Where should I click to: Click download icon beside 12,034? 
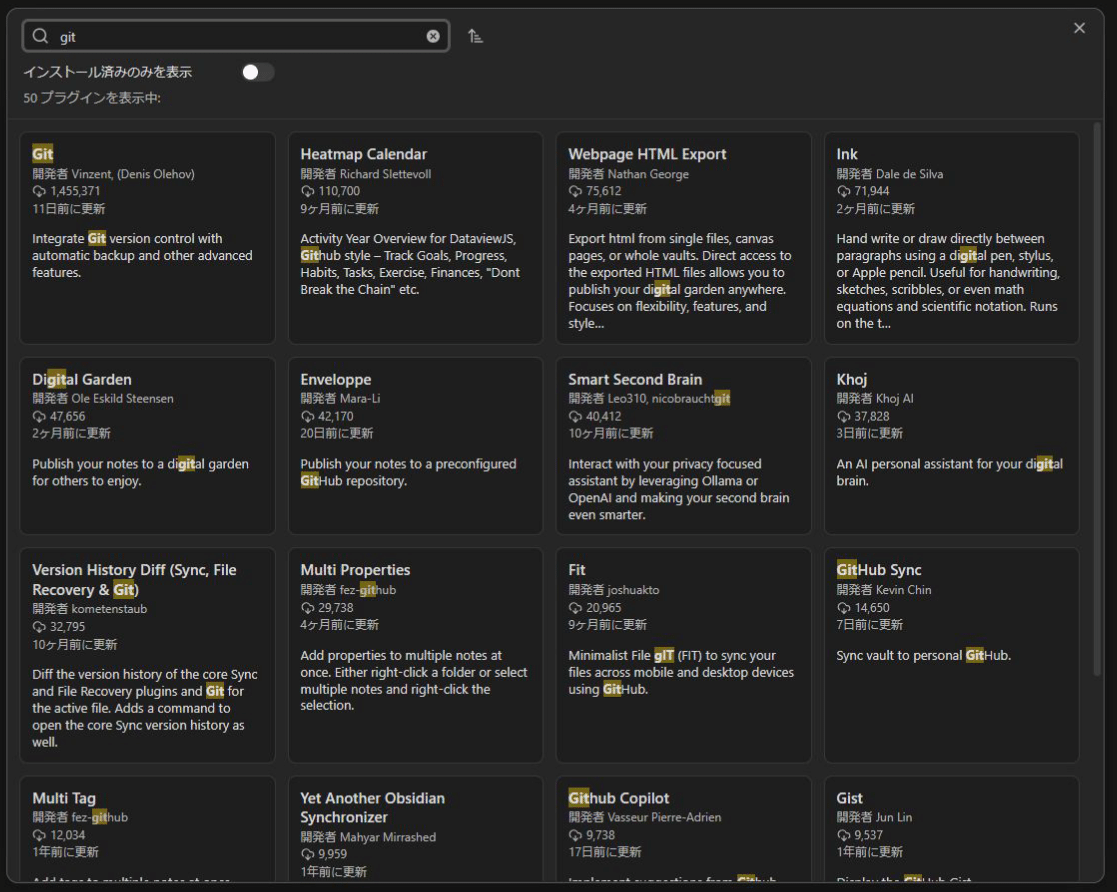(x=39, y=835)
